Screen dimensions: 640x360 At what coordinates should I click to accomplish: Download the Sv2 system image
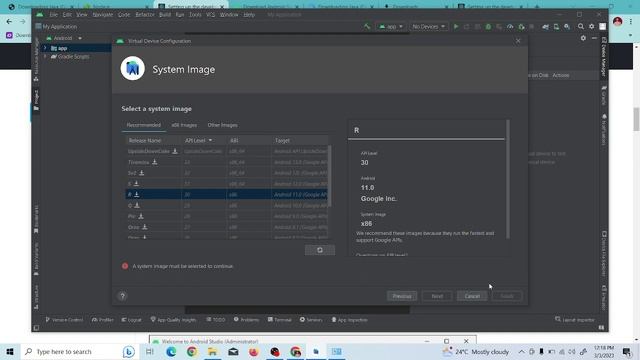tap(142, 173)
